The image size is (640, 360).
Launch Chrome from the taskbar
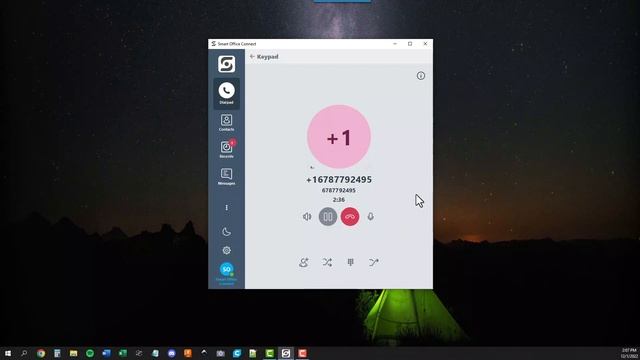(x=41, y=353)
